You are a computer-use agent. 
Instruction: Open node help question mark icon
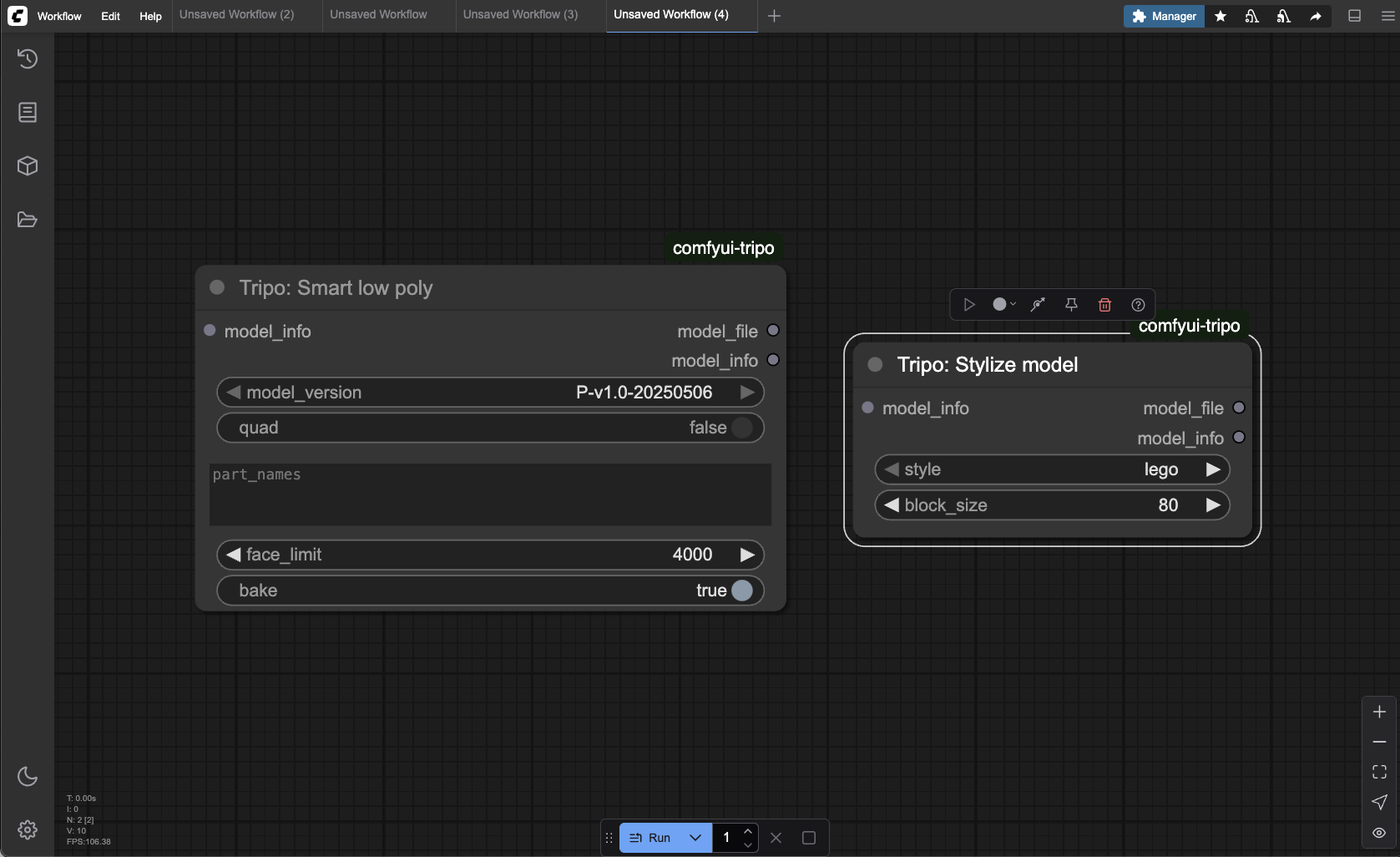click(x=1138, y=305)
